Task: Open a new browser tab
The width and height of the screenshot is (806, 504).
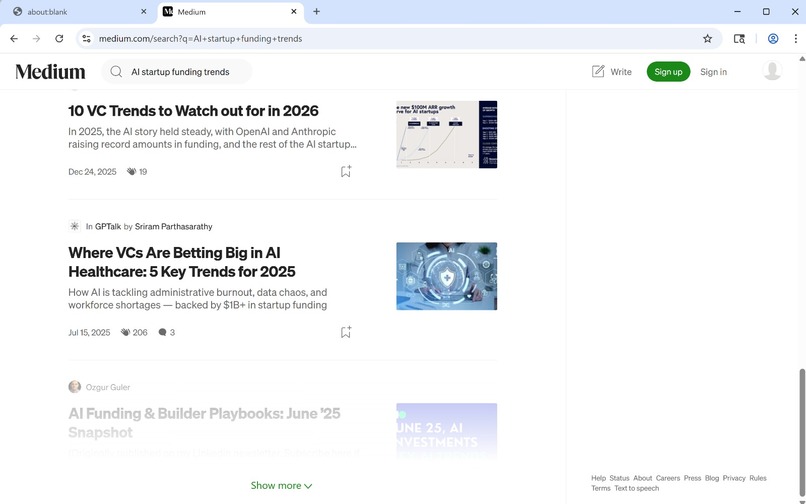Action: click(316, 11)
